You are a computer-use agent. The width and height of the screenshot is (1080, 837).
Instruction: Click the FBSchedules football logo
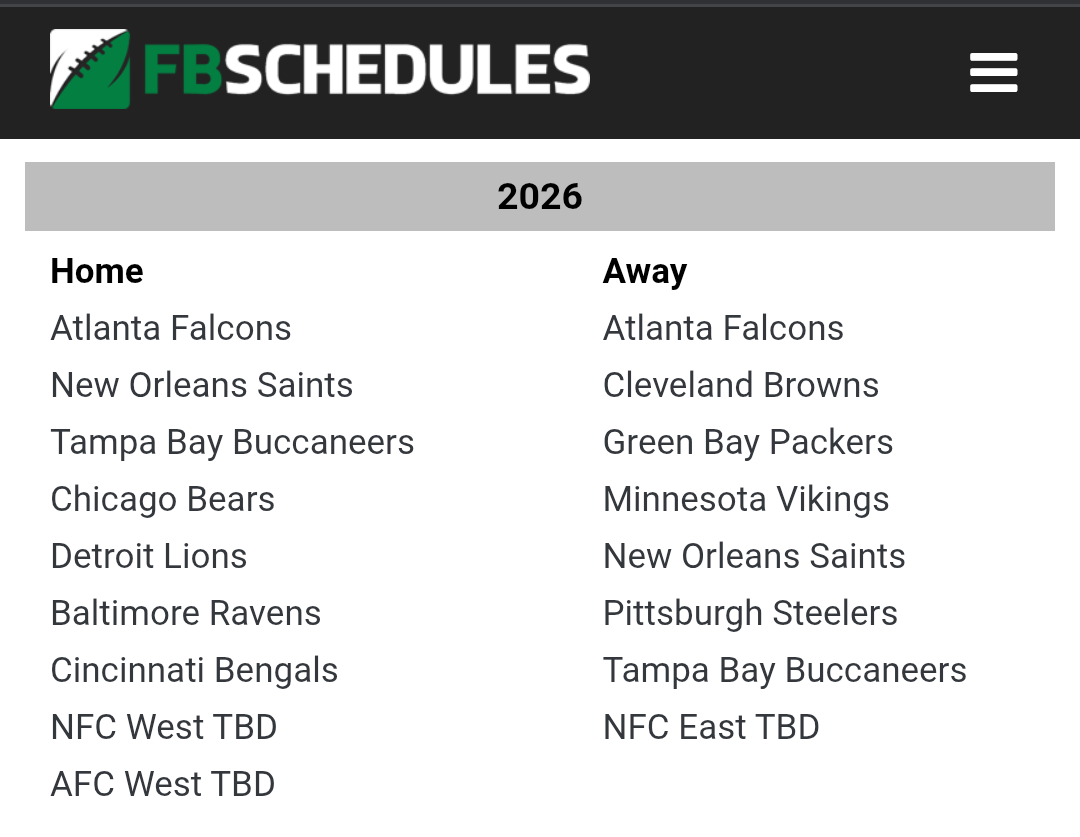coord(90,69)
